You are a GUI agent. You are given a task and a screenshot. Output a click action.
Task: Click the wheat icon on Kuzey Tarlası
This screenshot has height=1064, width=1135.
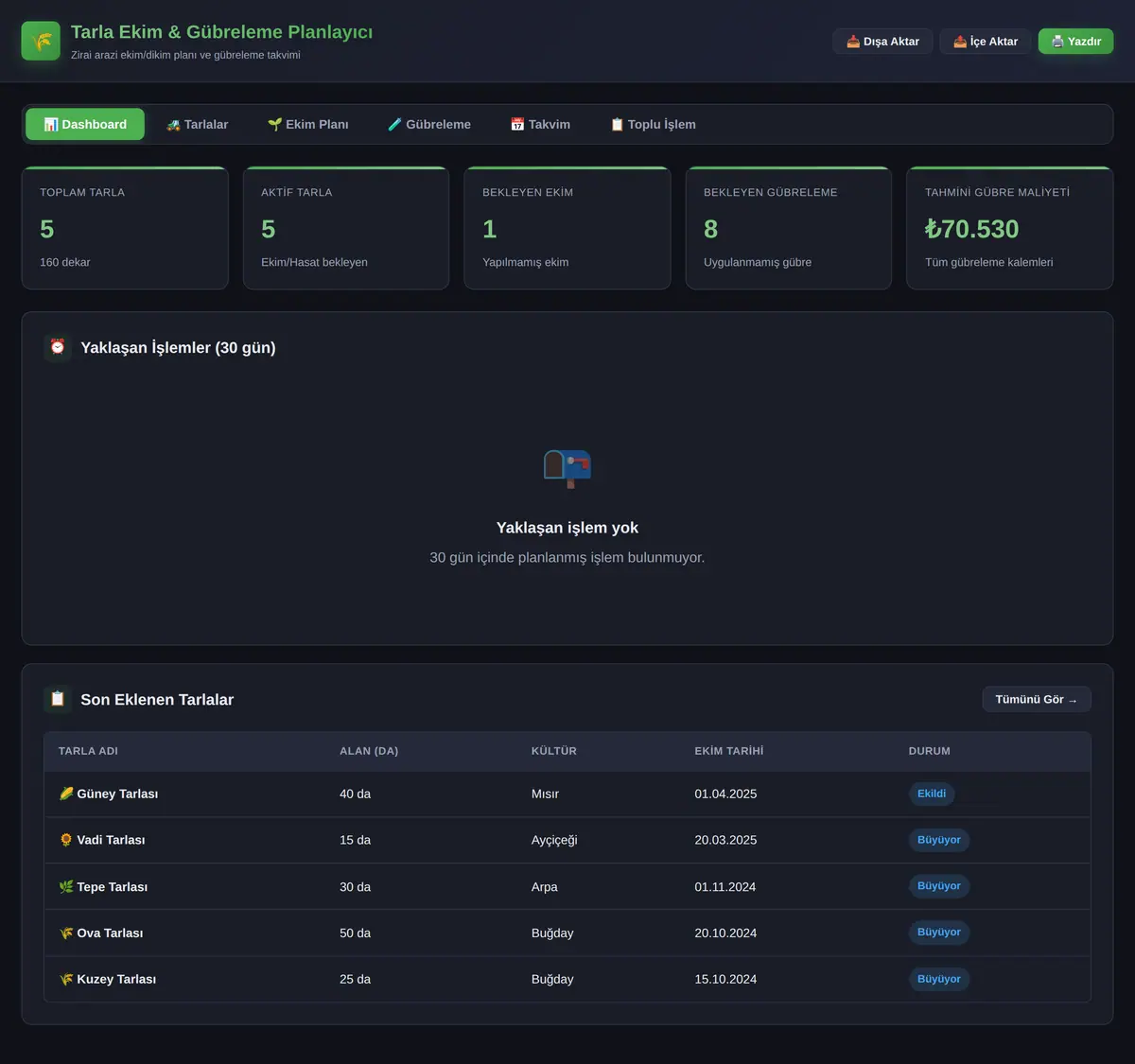pos(66,979)
